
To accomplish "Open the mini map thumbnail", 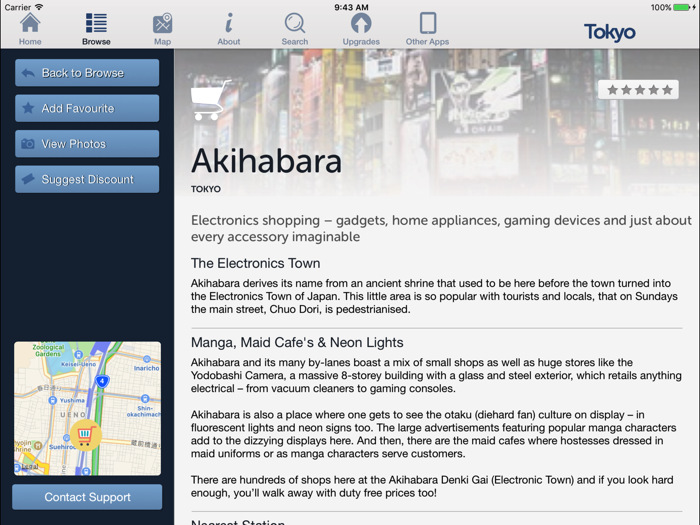I will [x=88, y=408].
